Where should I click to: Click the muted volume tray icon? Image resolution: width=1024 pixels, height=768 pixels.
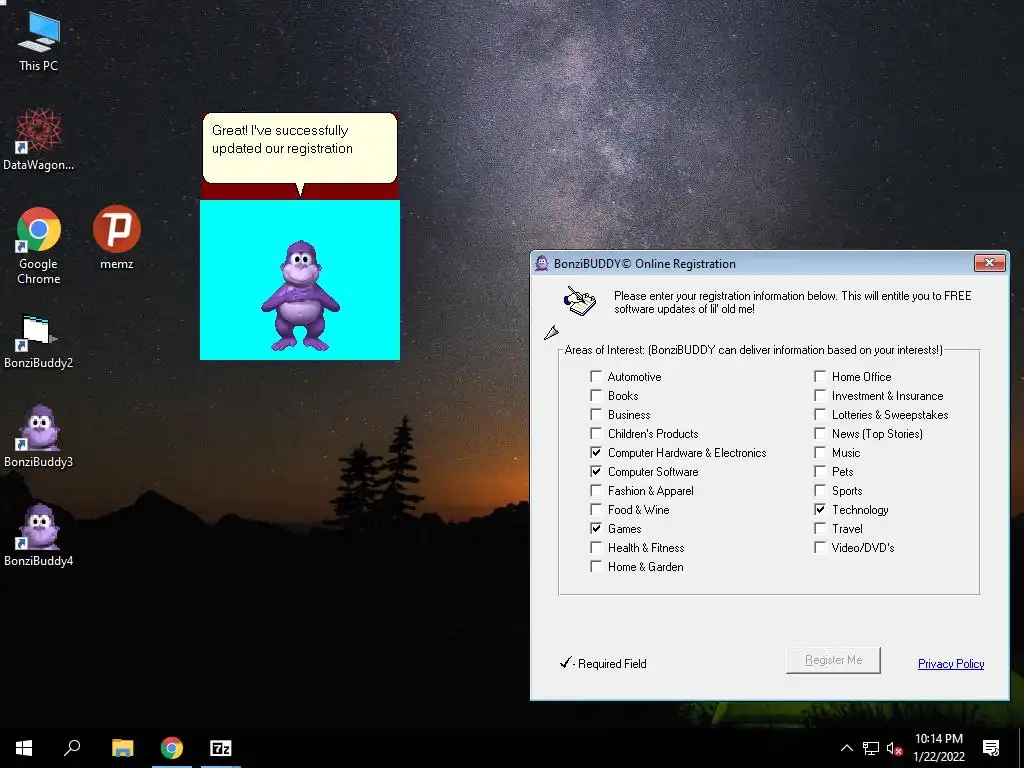894,748
